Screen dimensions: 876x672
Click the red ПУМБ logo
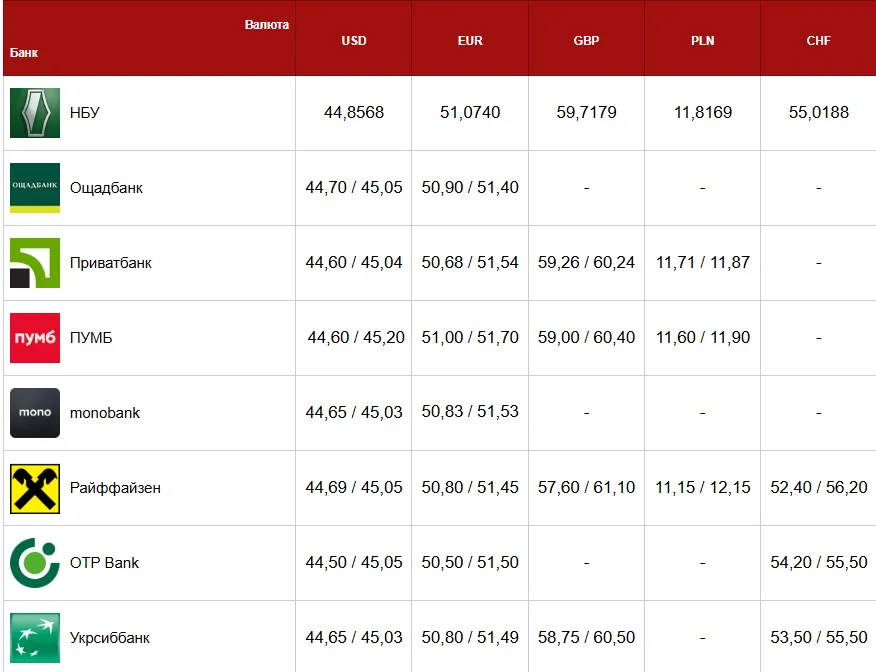tap(35, 338)
